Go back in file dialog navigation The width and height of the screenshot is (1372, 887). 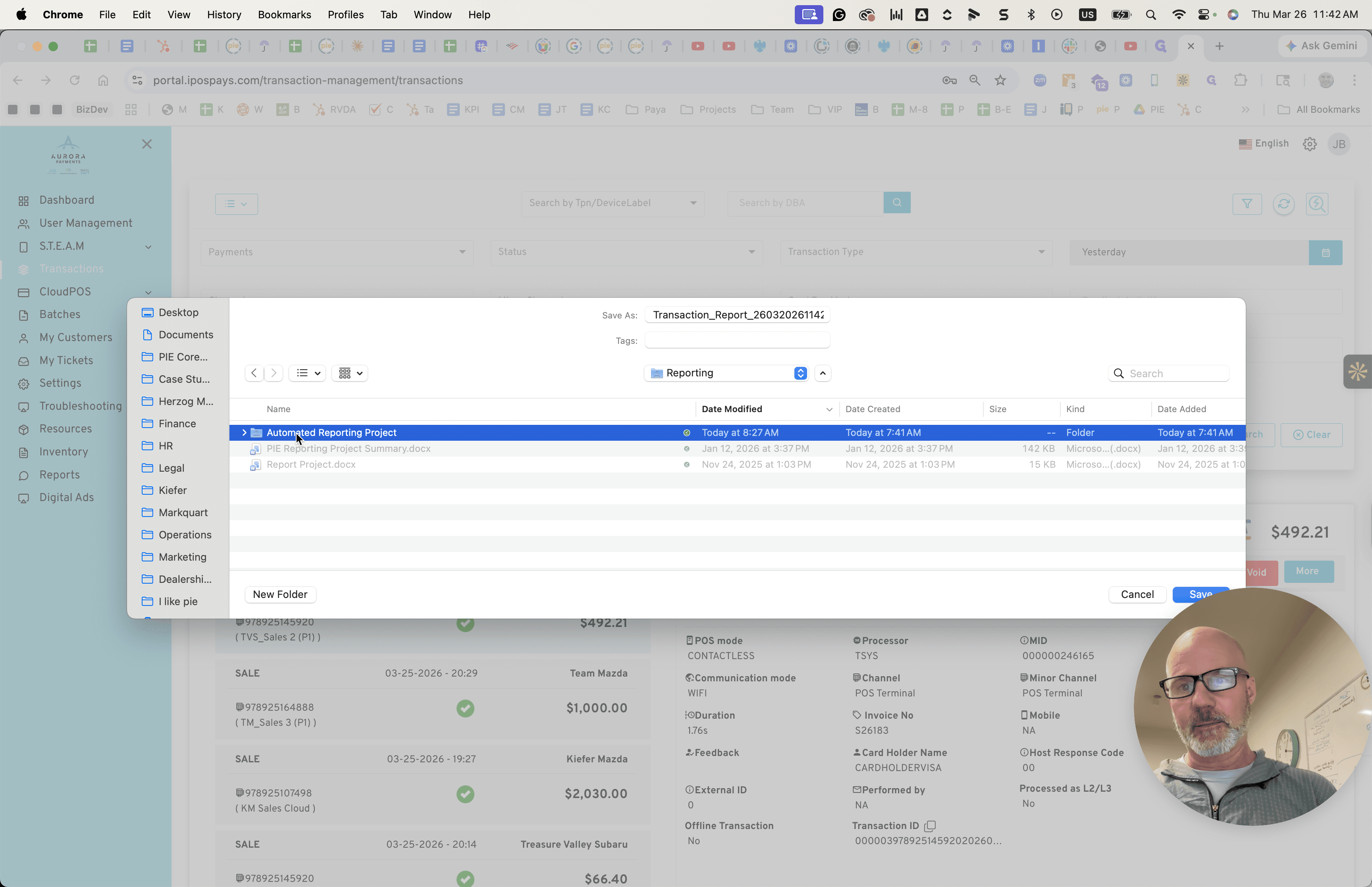pos(254,373)
